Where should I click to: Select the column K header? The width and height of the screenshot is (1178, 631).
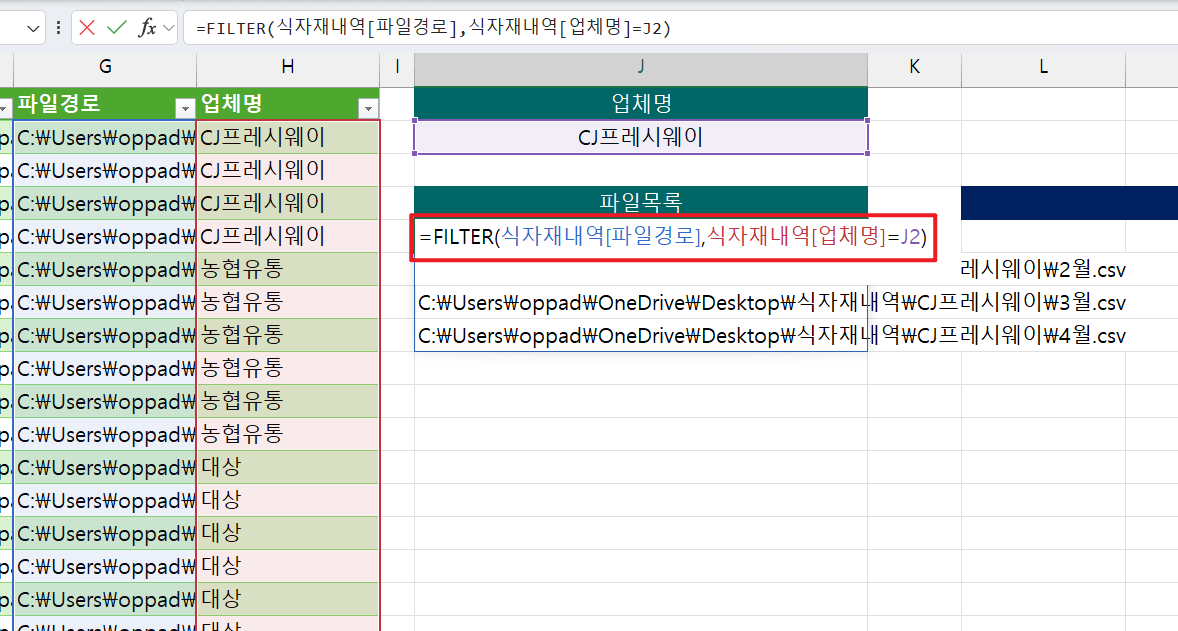[x=914, y=67]
